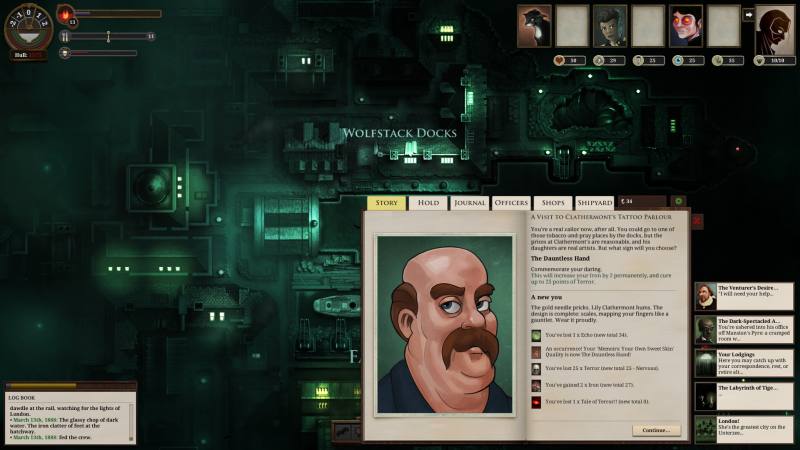Go to the Shops tab
Viewport: 800px width, 450px height.
pos(553,203)
